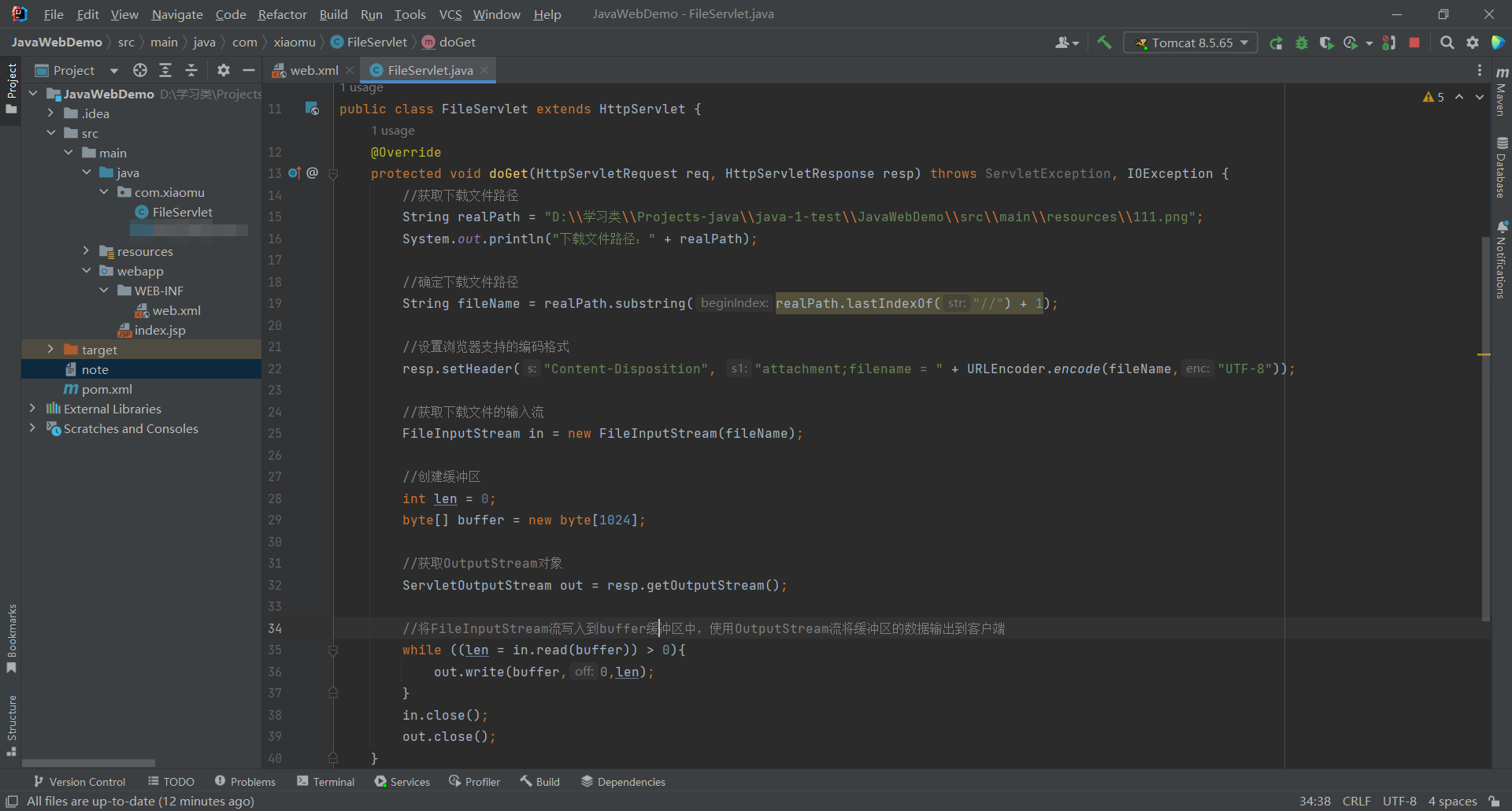Click the Build Project hammer icon

tap(1104, 43)
